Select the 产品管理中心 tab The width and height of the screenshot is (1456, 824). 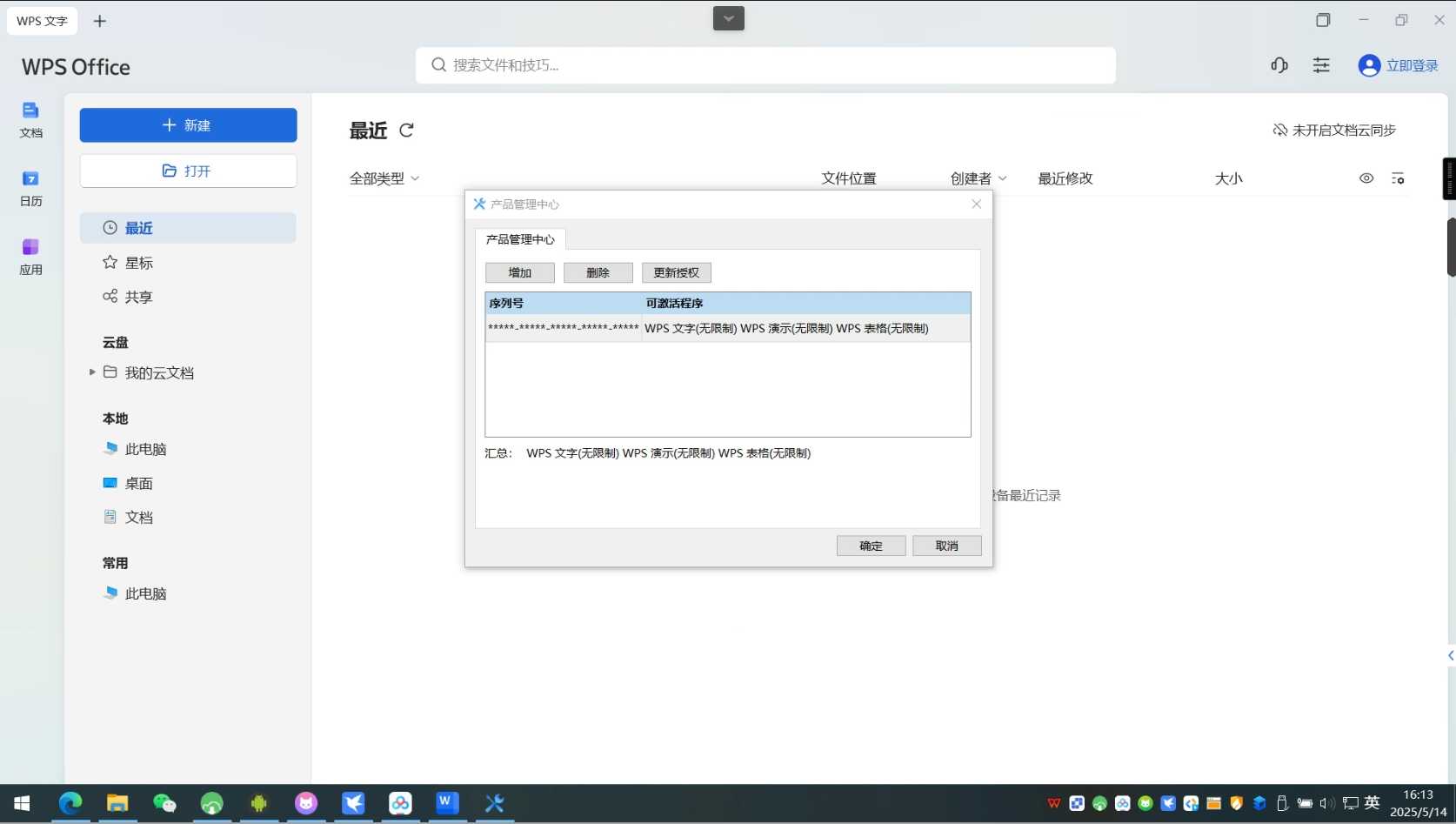tap(520, 239)
